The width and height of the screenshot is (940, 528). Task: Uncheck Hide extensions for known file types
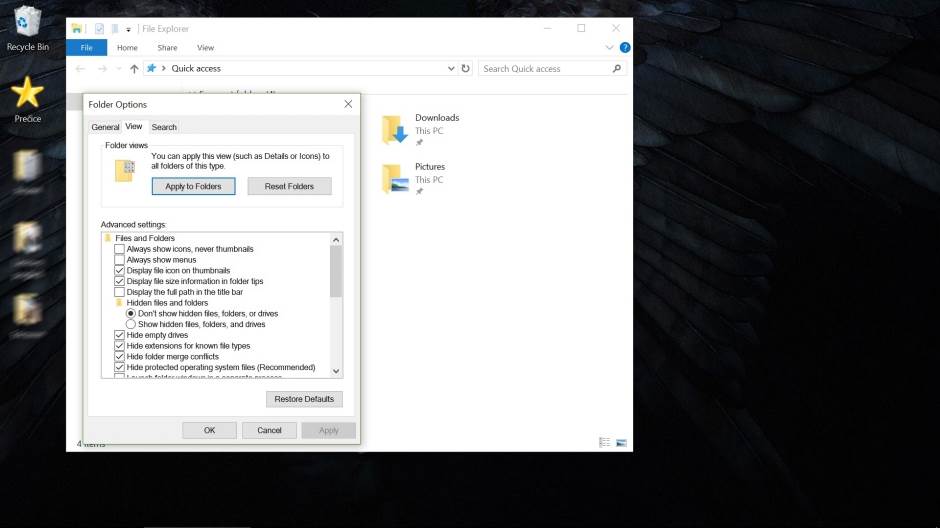coord(119,346)
